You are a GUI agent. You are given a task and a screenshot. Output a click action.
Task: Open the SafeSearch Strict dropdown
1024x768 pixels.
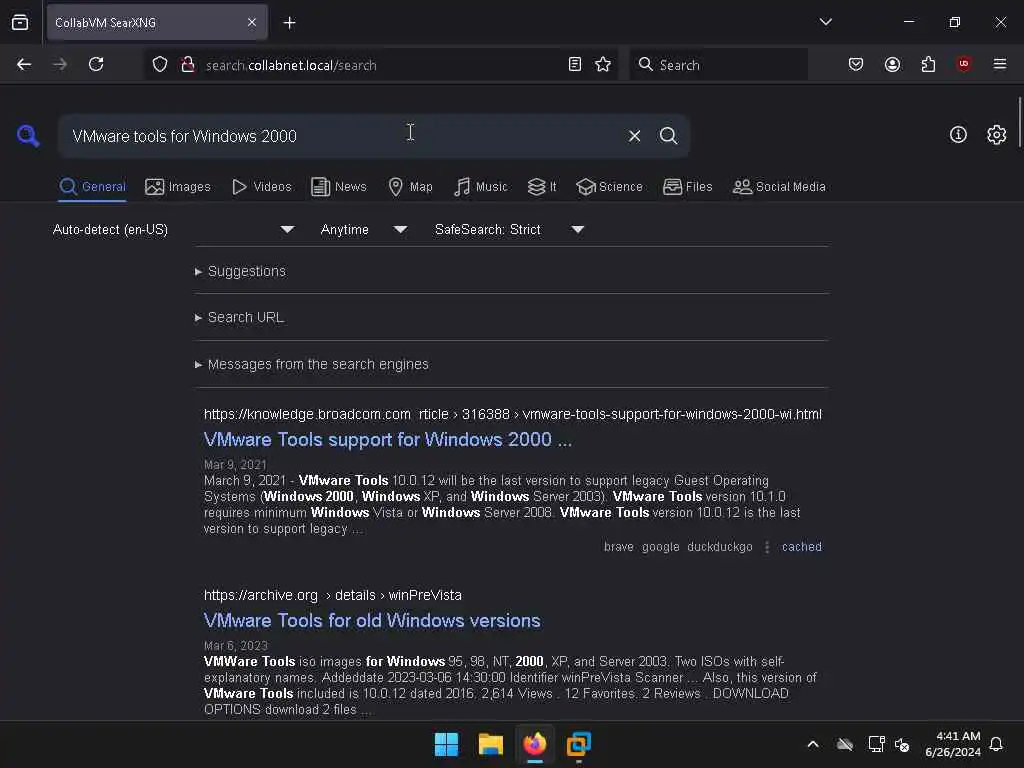tap(509, 230)
